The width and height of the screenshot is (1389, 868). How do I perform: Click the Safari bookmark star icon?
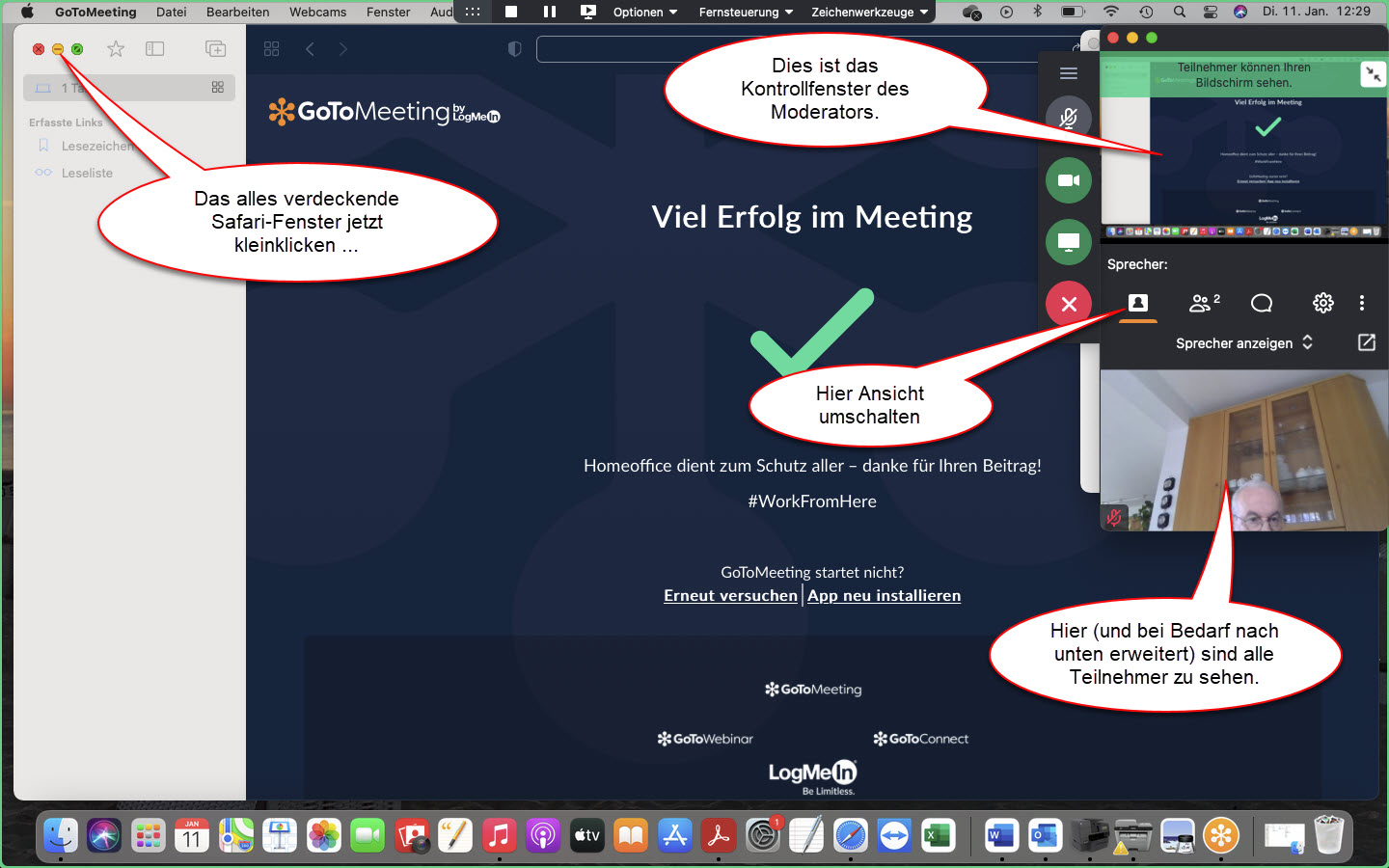tap(116, 48)
